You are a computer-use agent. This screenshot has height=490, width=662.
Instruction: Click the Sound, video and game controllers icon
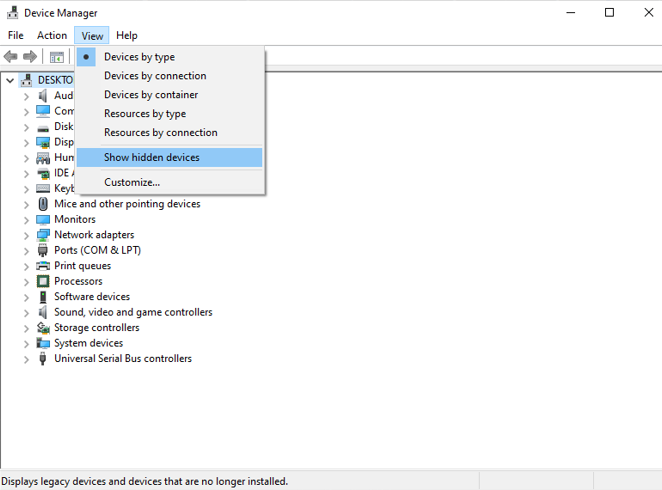[43, 312]
